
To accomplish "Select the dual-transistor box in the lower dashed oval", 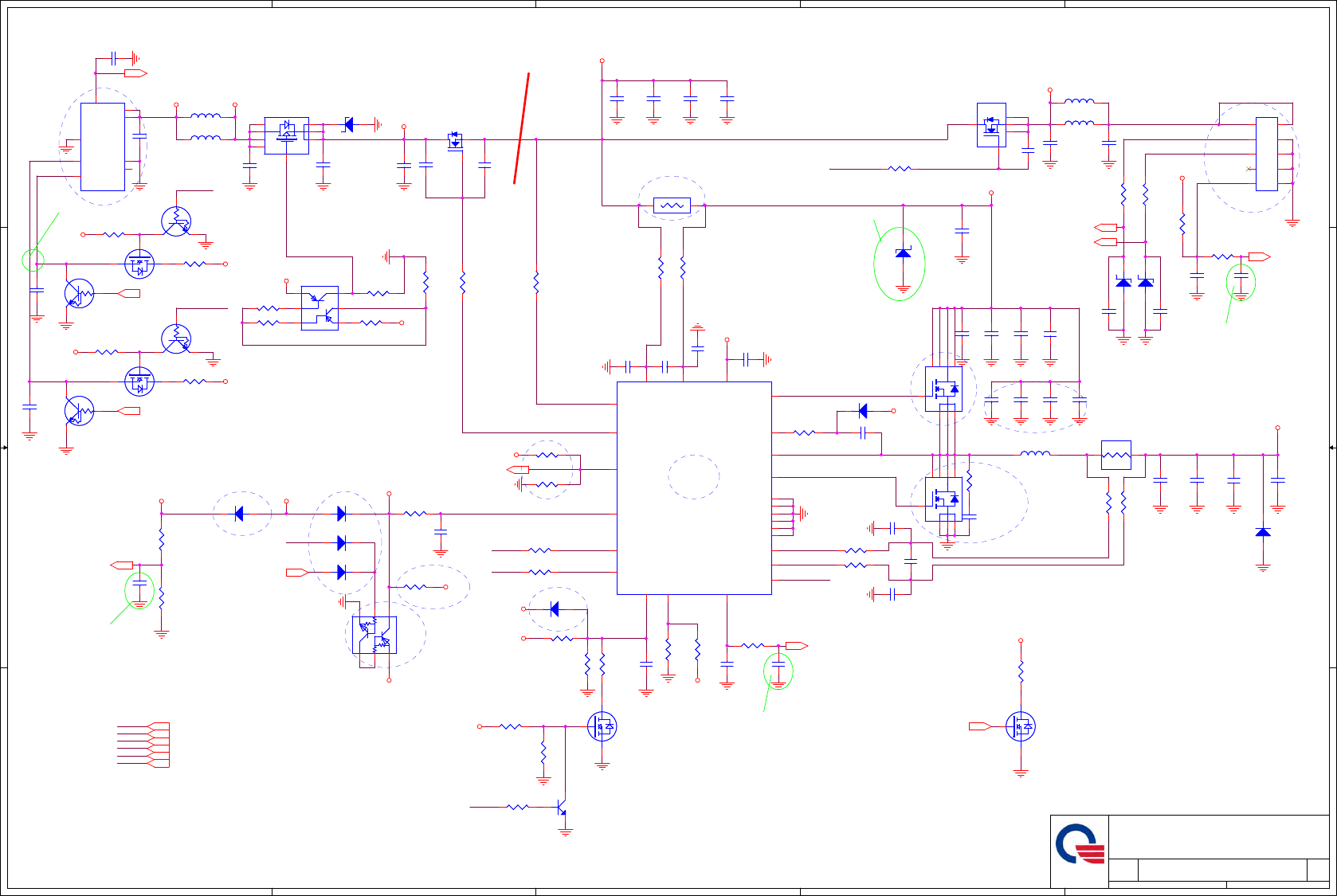I will (x=374, y=635).
